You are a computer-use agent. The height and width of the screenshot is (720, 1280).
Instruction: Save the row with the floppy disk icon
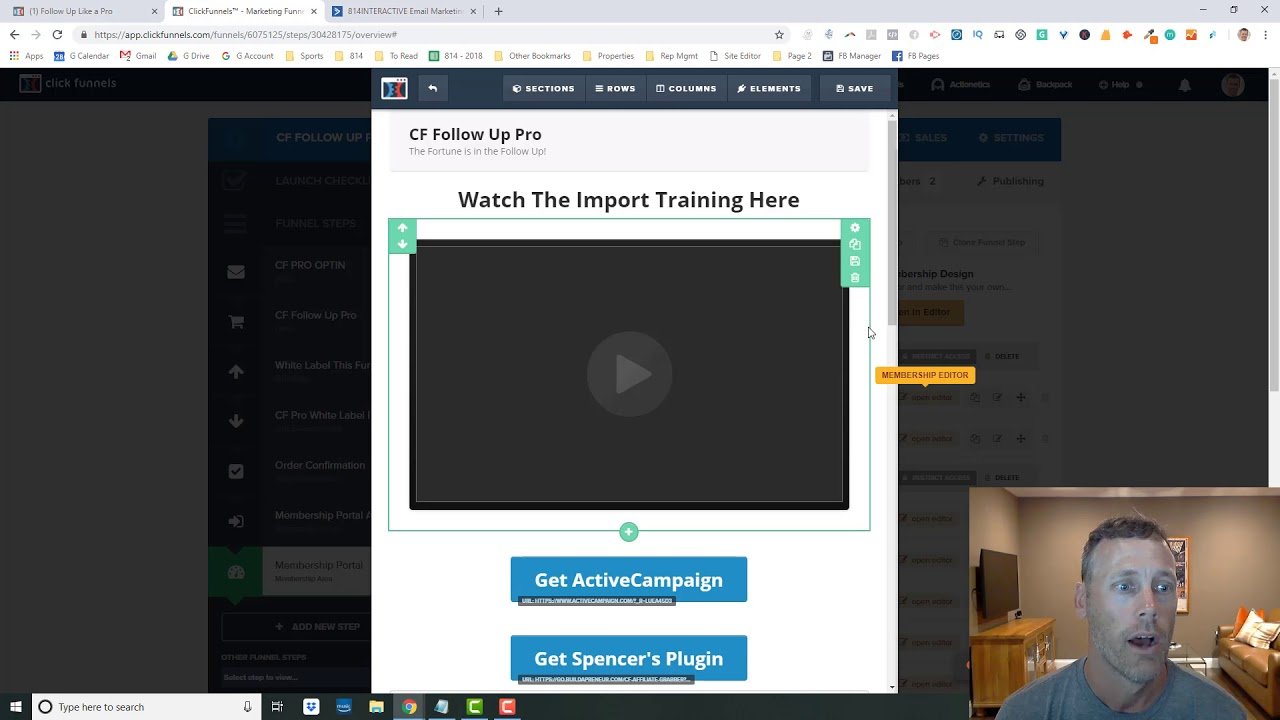point(855,261)
